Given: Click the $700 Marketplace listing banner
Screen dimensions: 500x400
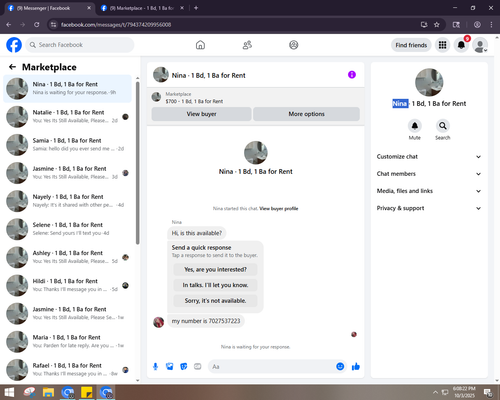Looking at the screenshot, I should [256, 98].
